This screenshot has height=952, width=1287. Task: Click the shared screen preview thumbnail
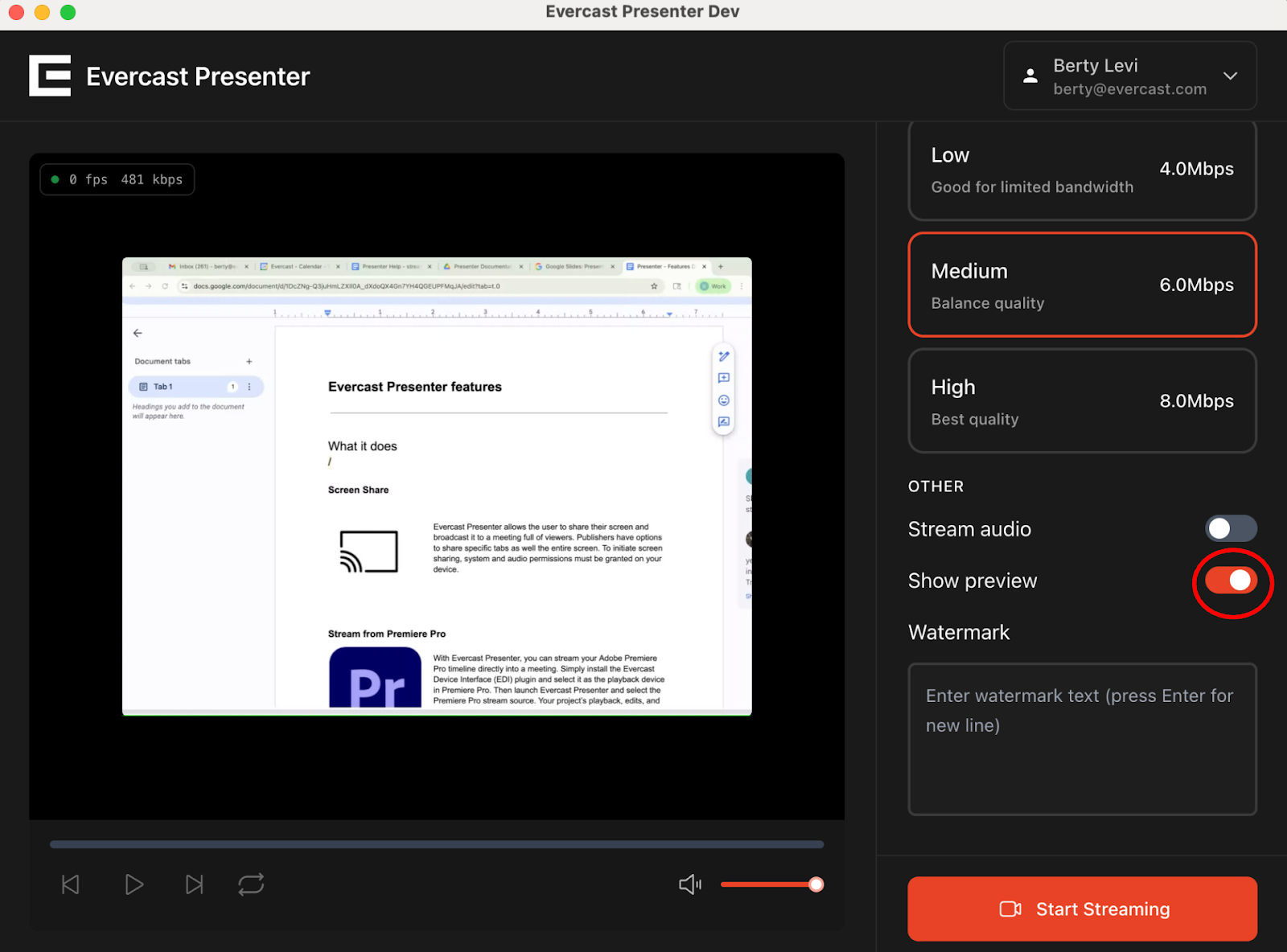(x=437, y=486)
